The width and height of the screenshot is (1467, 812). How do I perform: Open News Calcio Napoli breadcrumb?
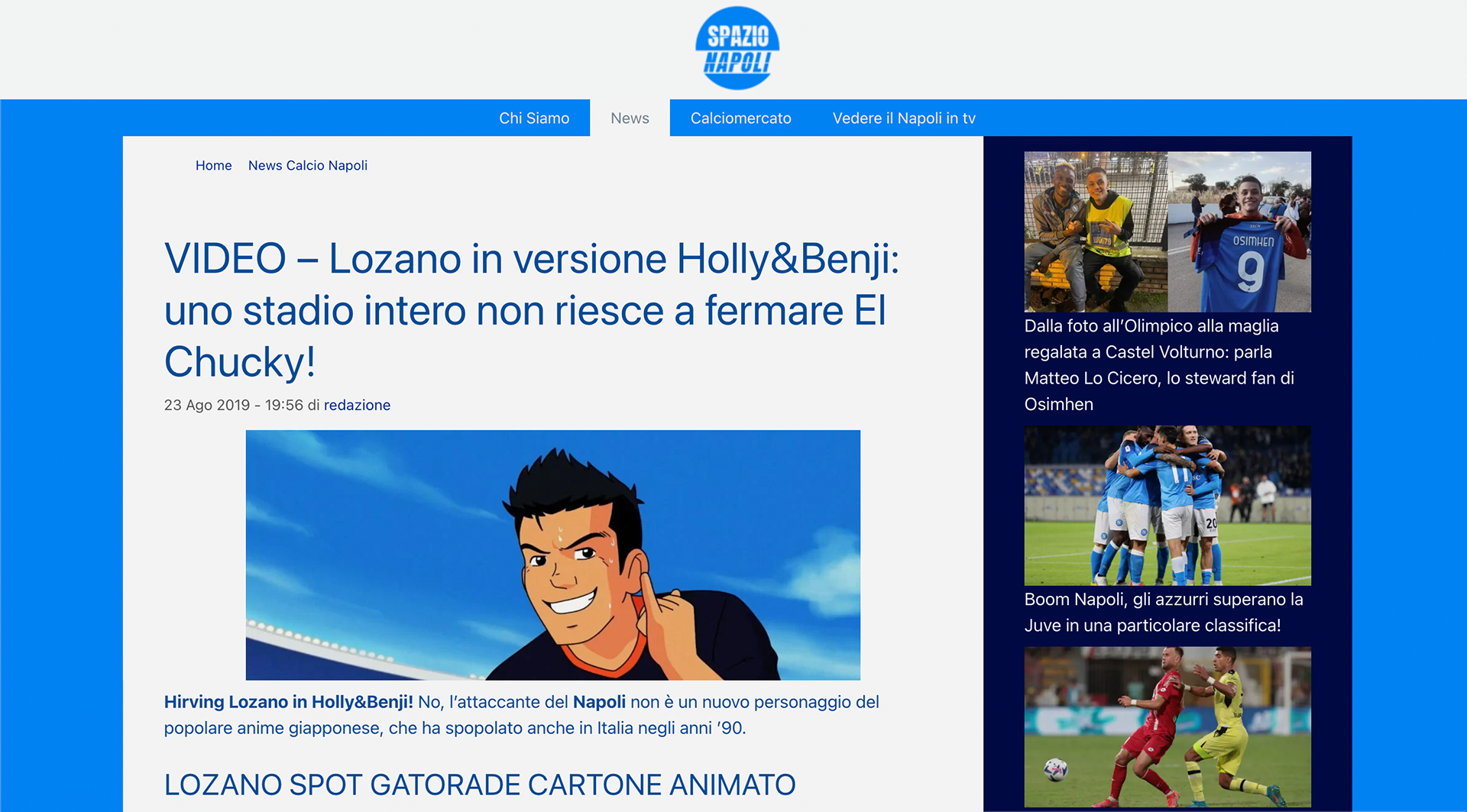coord(308,166)
